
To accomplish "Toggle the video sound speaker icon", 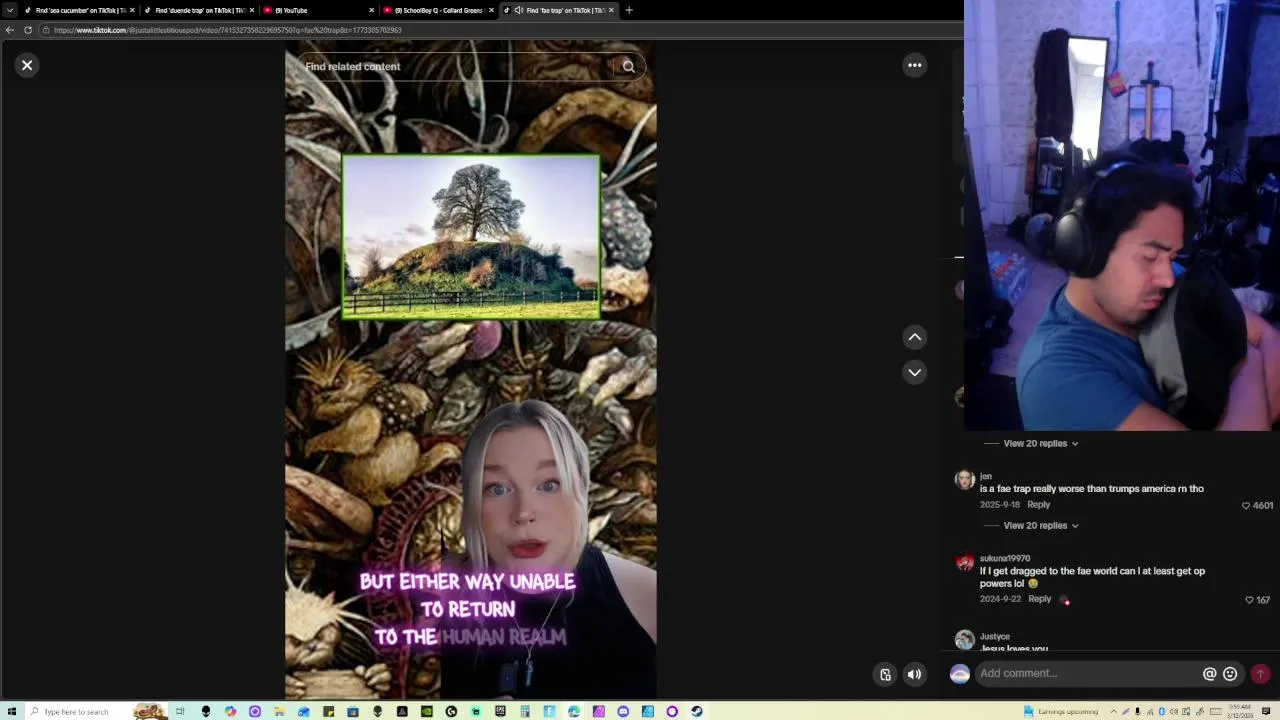I will pos(914,674).
